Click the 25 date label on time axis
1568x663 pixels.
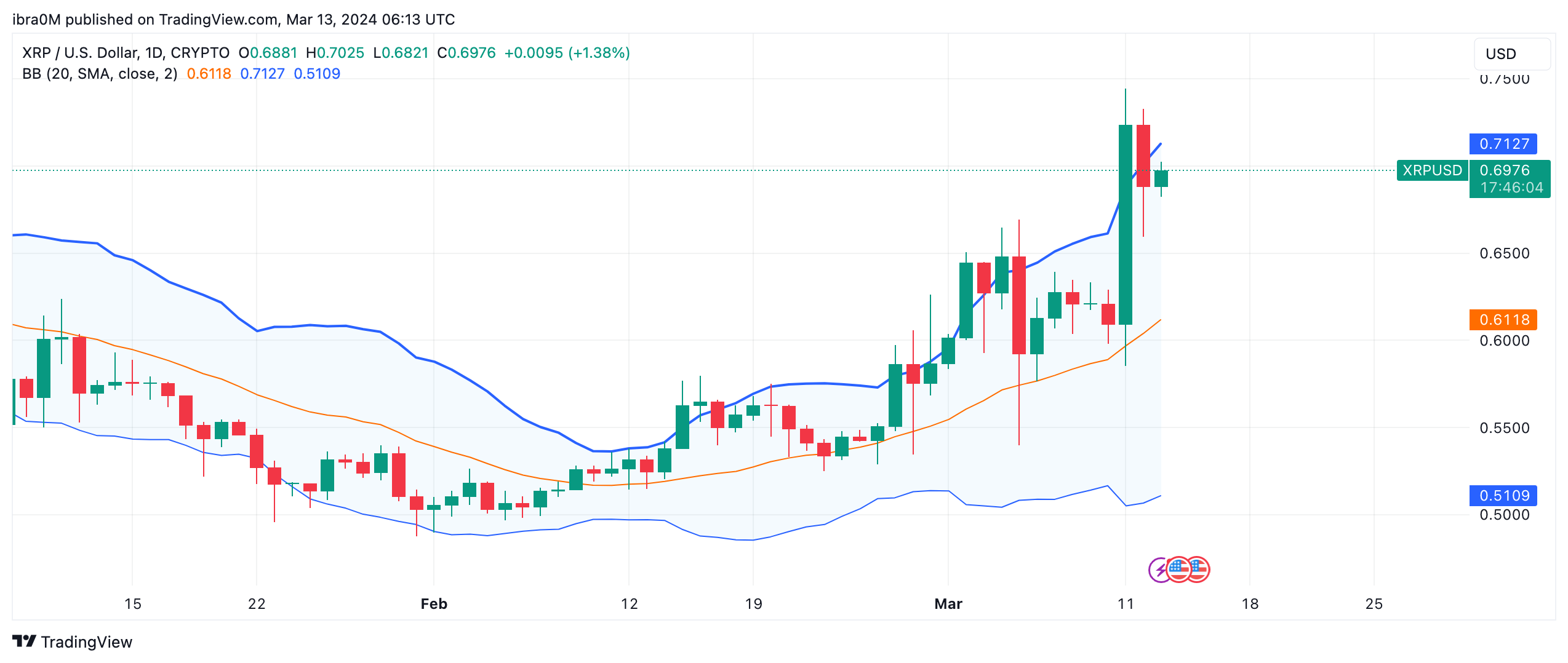tap(1374, 604)
